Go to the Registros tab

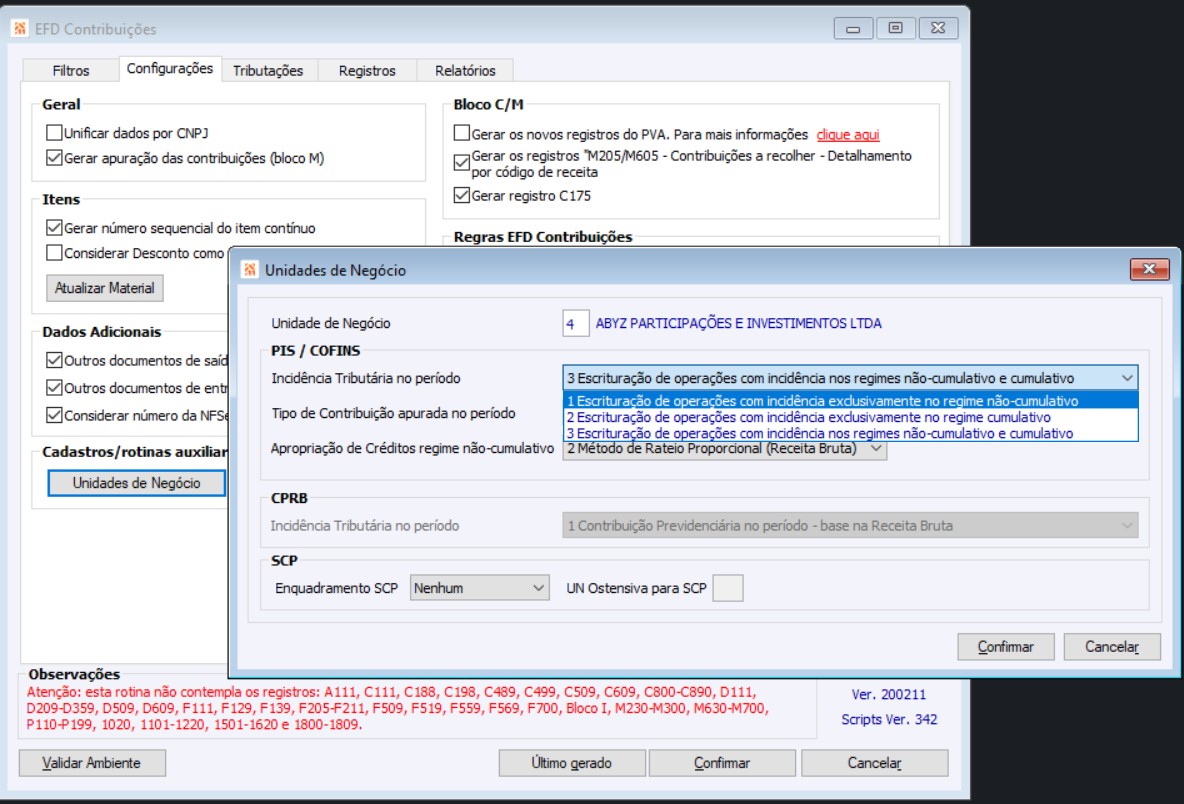367,70
